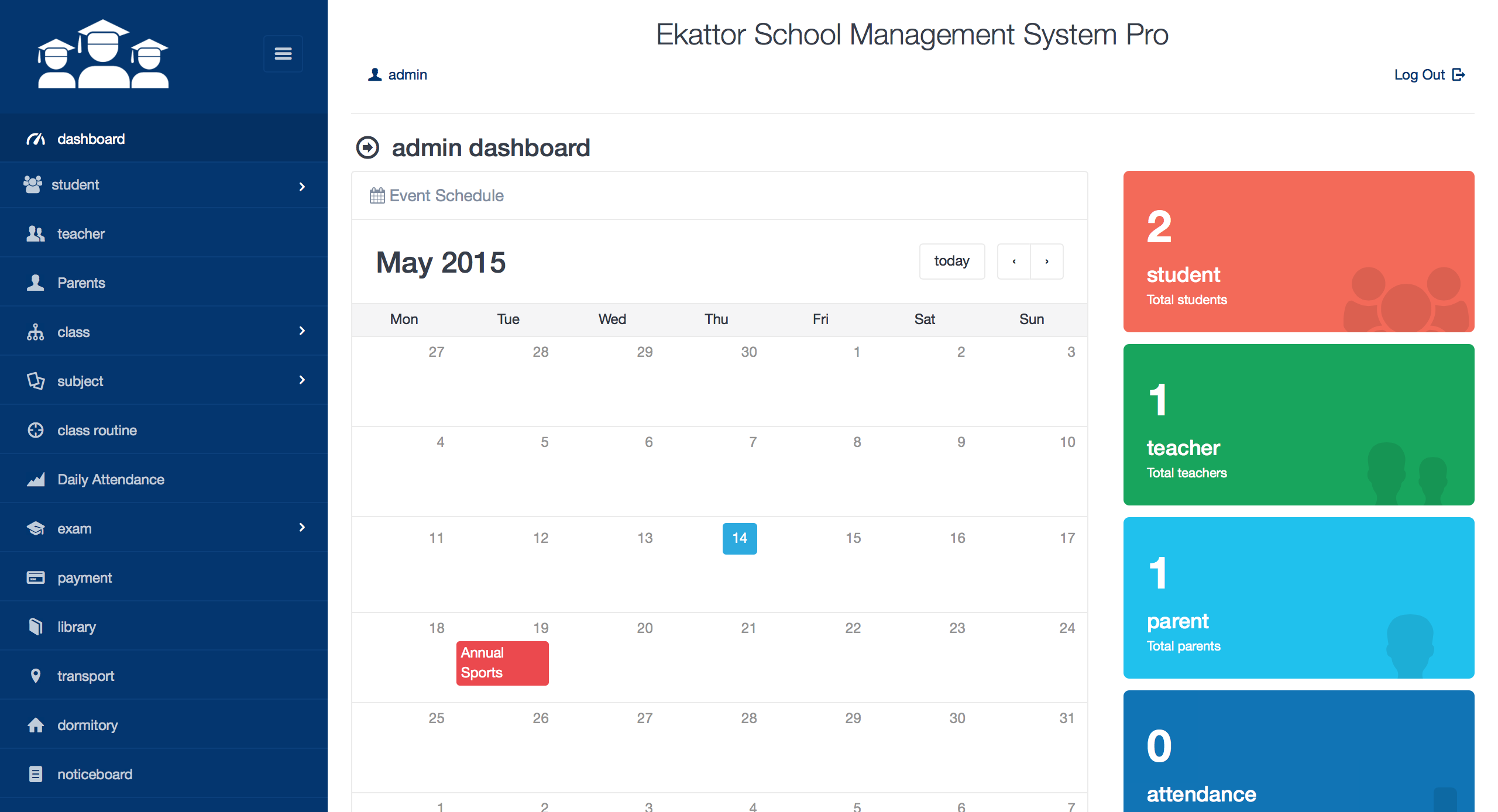1498x812 pixels.
Task: Expand the class submenu
Action: click(x=73, y=332)
